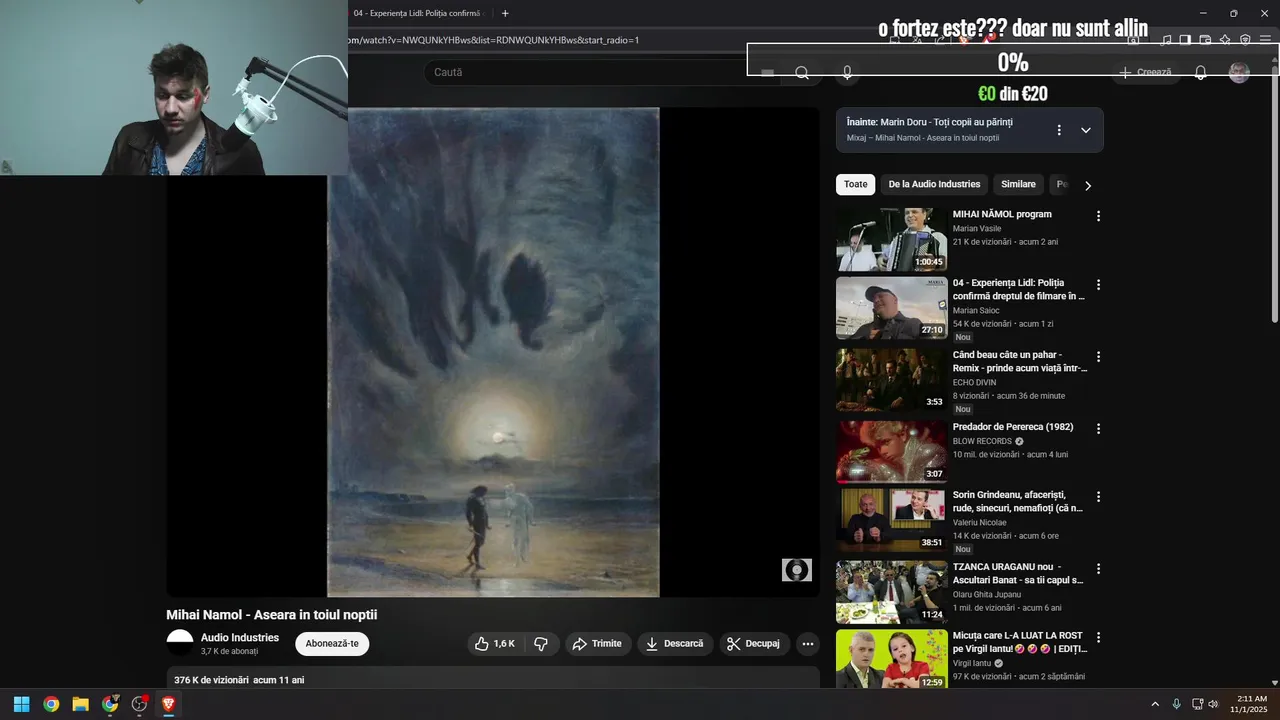Clip the video using Decupaj

point(755,644)
